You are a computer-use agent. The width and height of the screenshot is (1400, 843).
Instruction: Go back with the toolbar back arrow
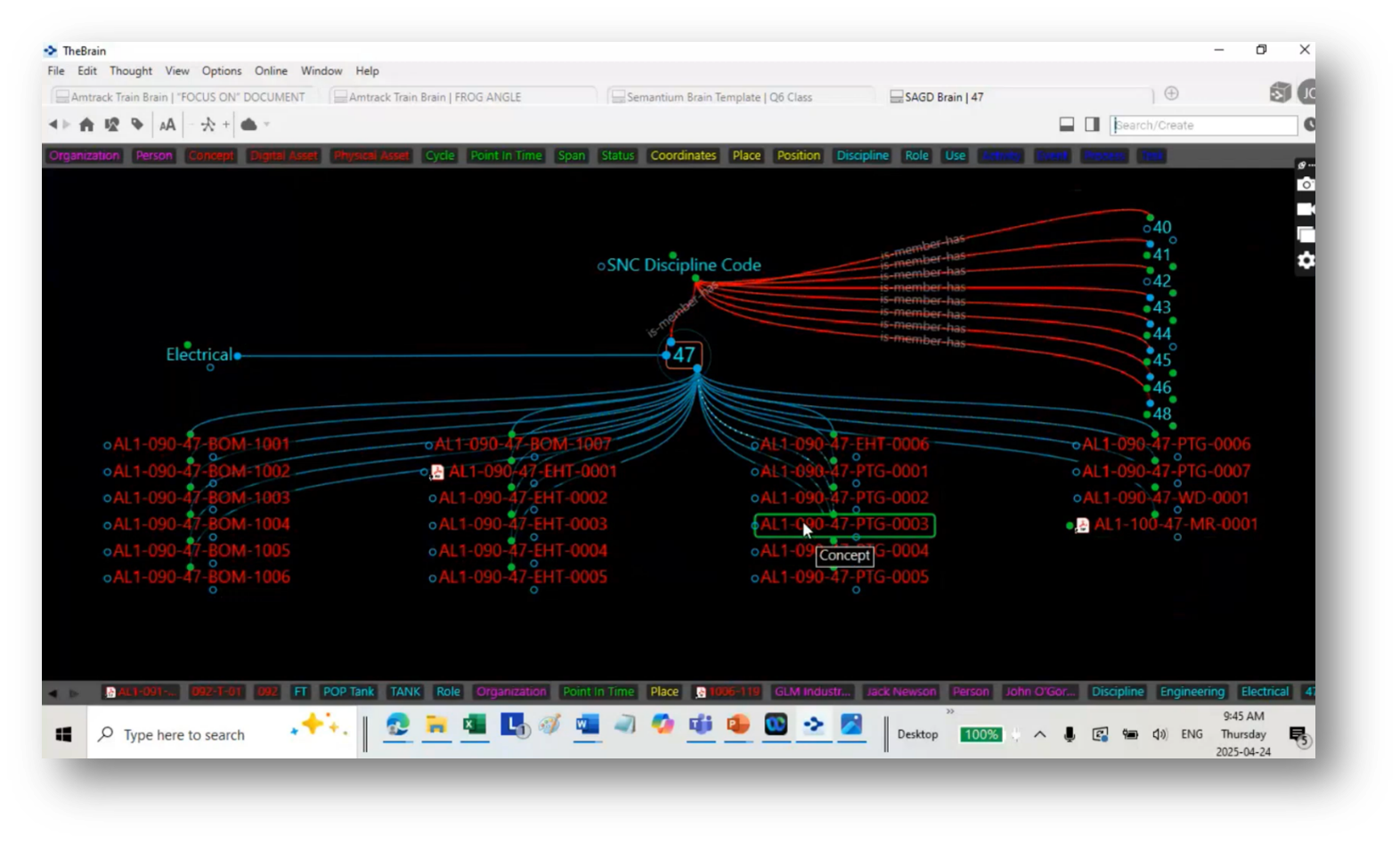[x=53, y=125]
